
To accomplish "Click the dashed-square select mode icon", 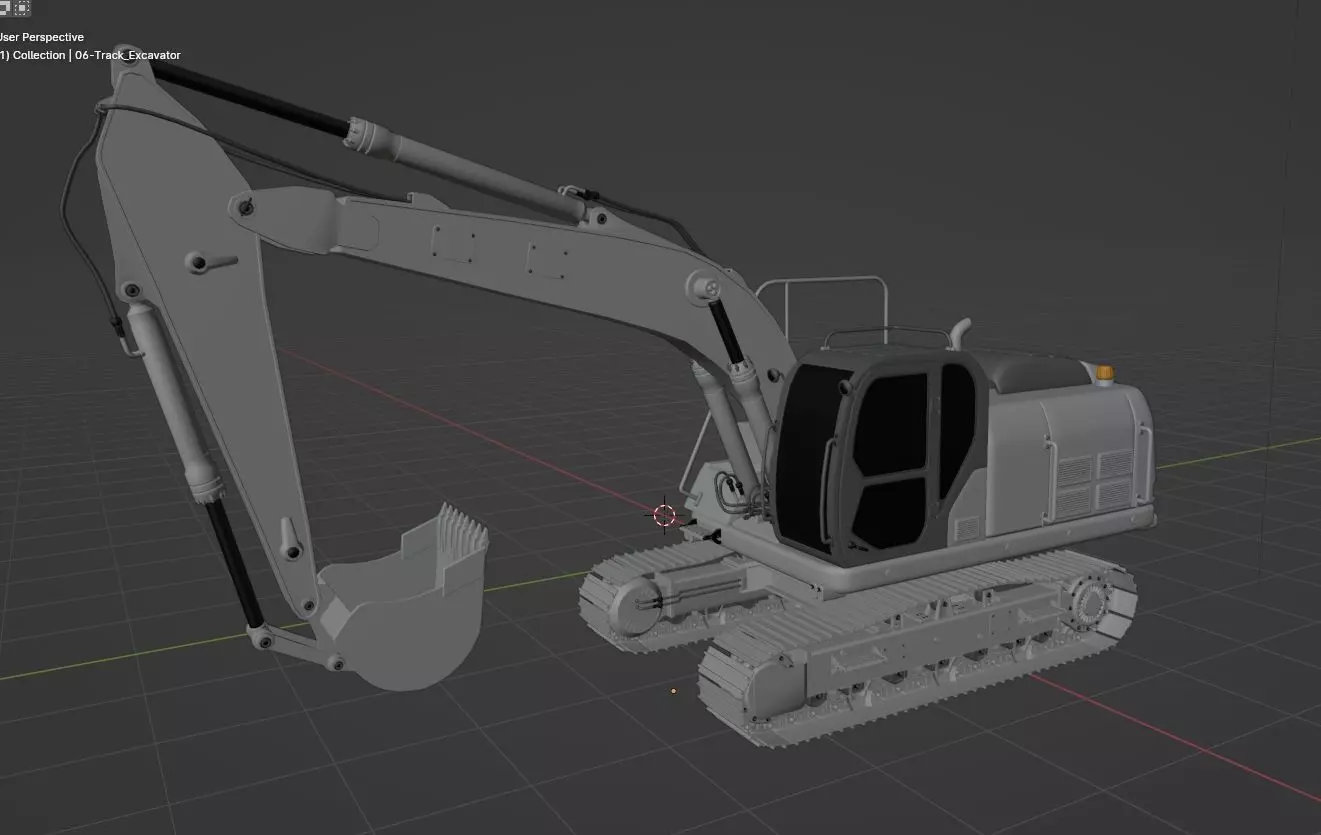I will pyautogui.click(x=22, y=7).
